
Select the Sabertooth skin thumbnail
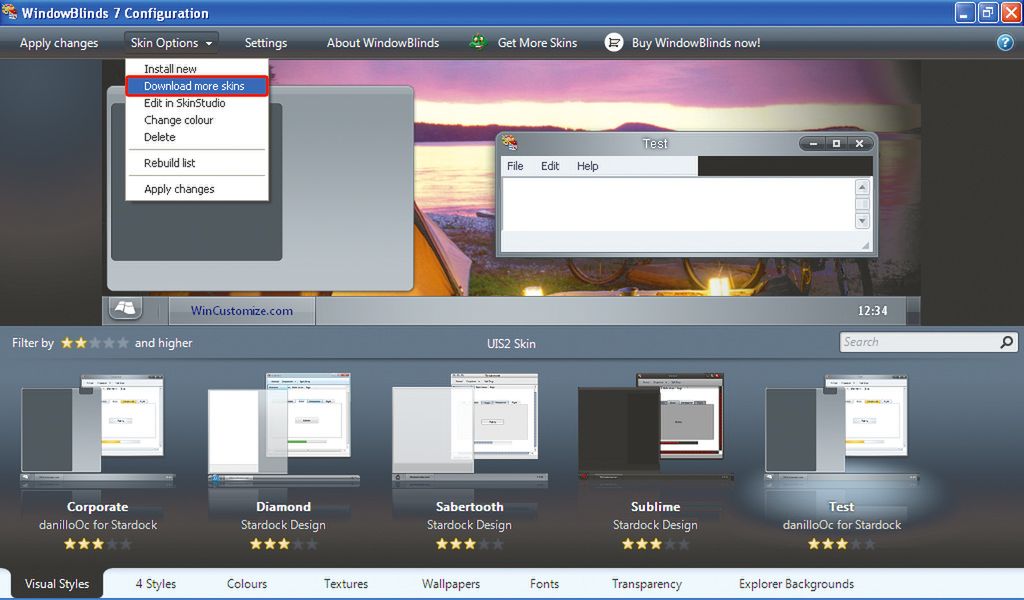pyautogui.click(x=469, y=431)
